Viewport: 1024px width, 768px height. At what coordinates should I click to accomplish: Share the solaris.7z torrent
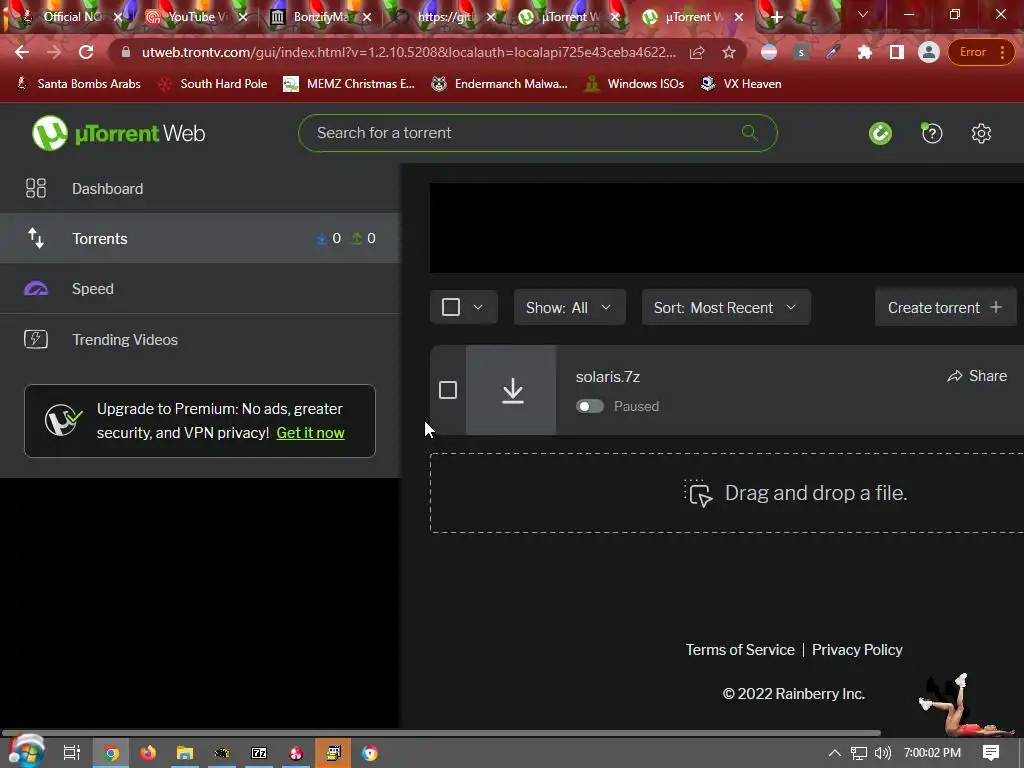(x=977, y=376)
